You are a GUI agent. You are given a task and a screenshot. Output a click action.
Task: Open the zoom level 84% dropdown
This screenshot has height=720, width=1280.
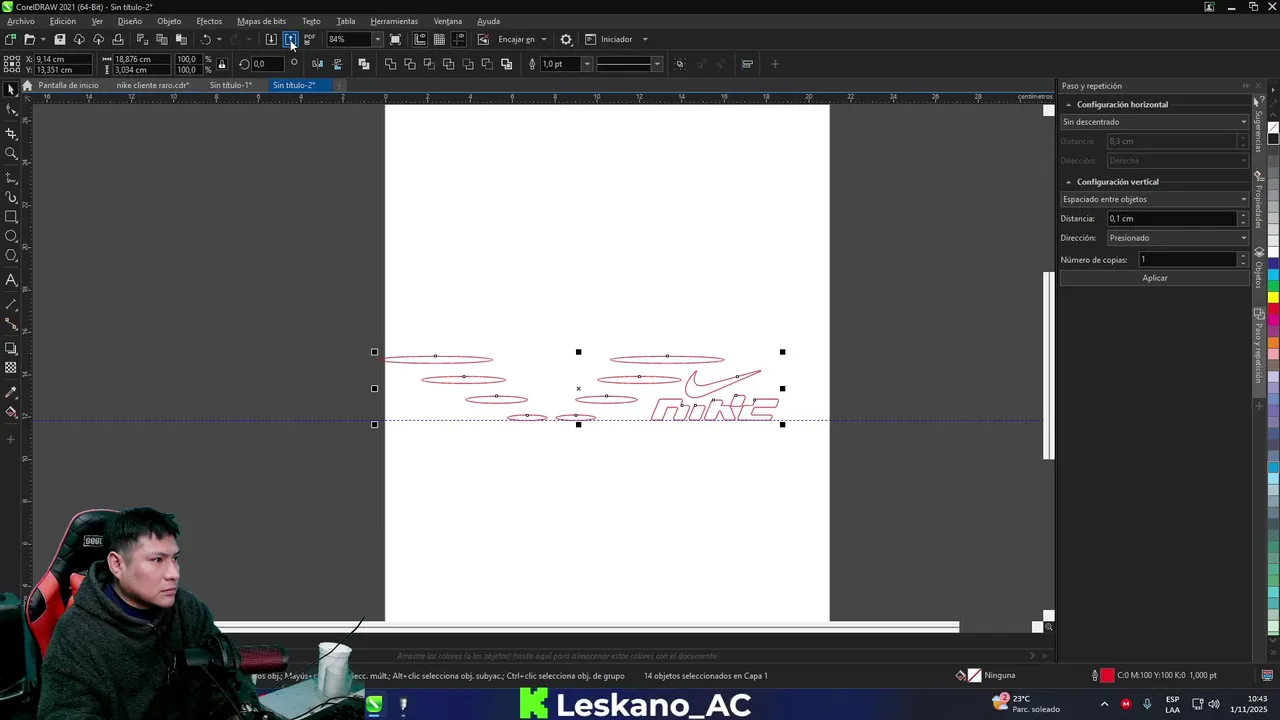click(377, 39)
